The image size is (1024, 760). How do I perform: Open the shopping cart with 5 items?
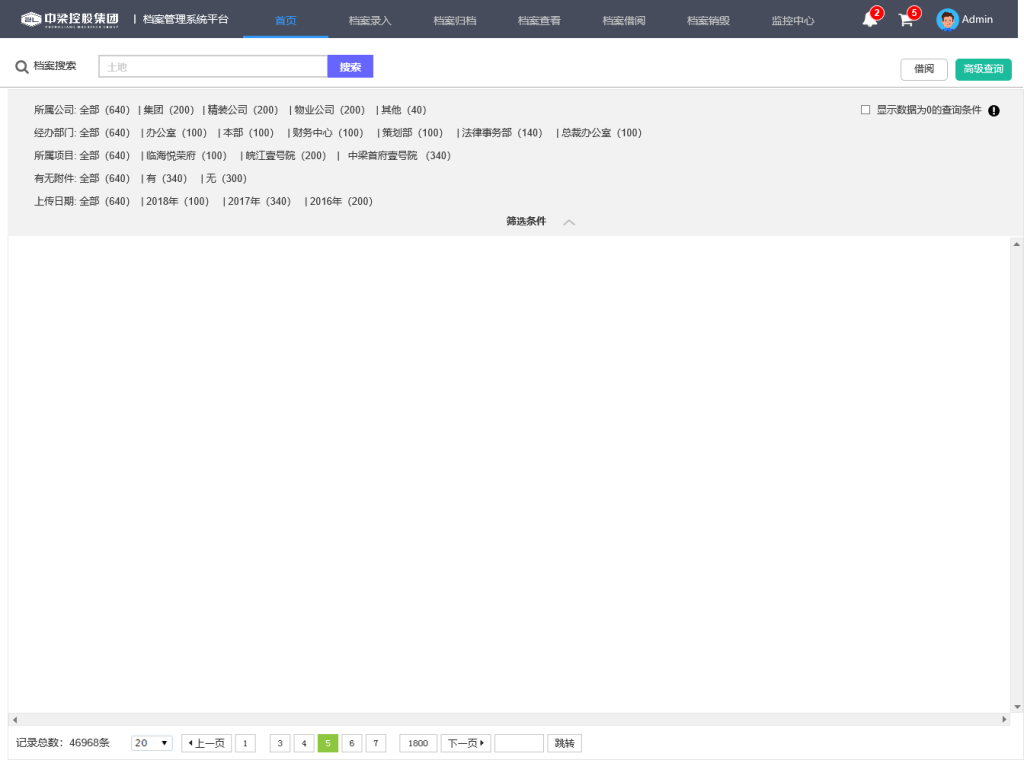click(x=906, y=21)
